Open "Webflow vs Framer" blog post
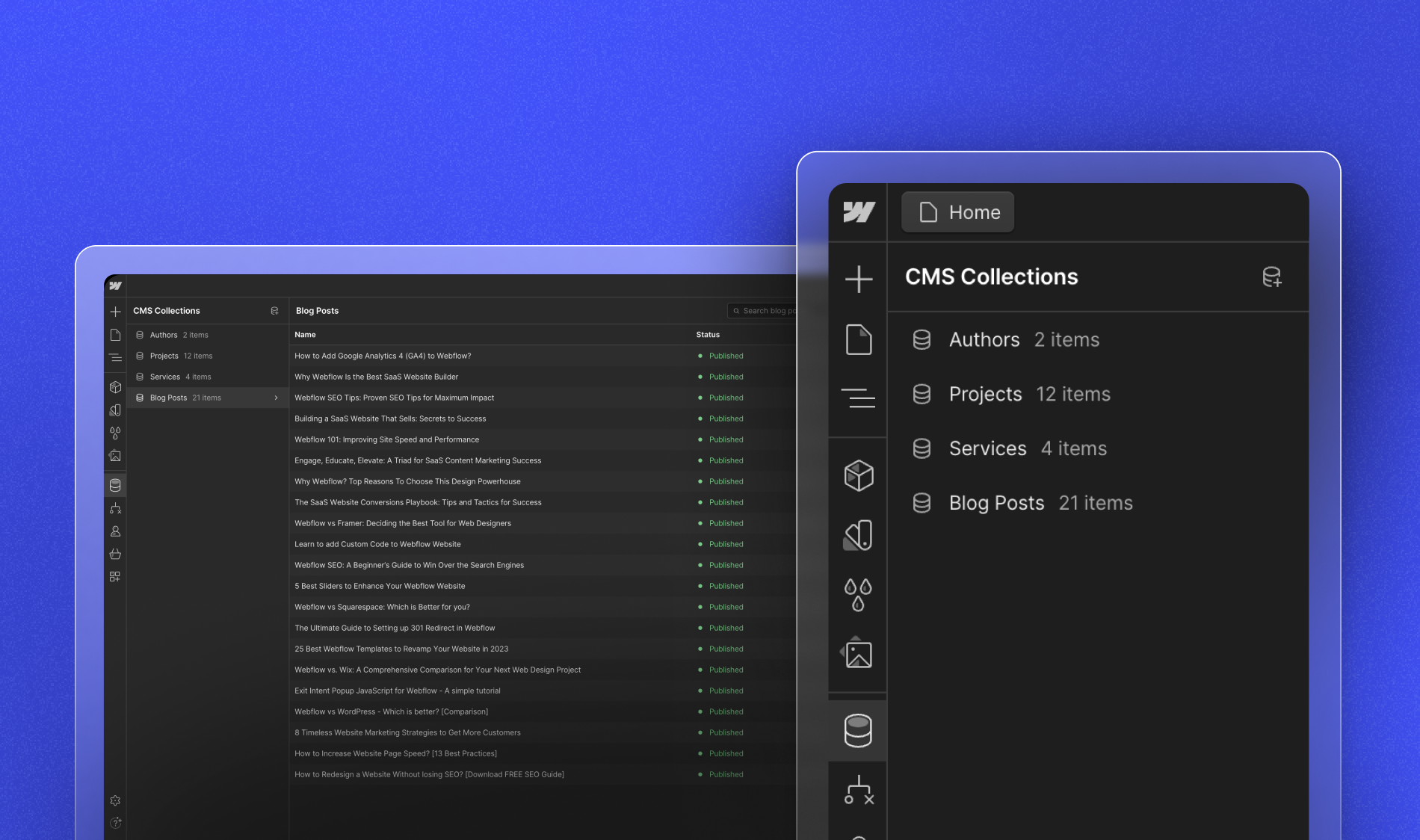Image resolution: width=1420 pixels, height=840 pixels. [403, 523]
